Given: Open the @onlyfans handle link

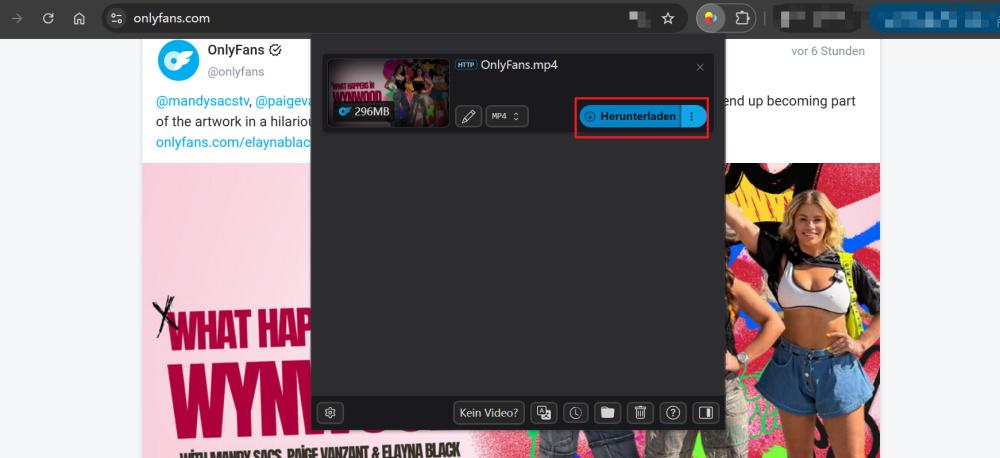Looking at the screenshot, I should 235,72.
